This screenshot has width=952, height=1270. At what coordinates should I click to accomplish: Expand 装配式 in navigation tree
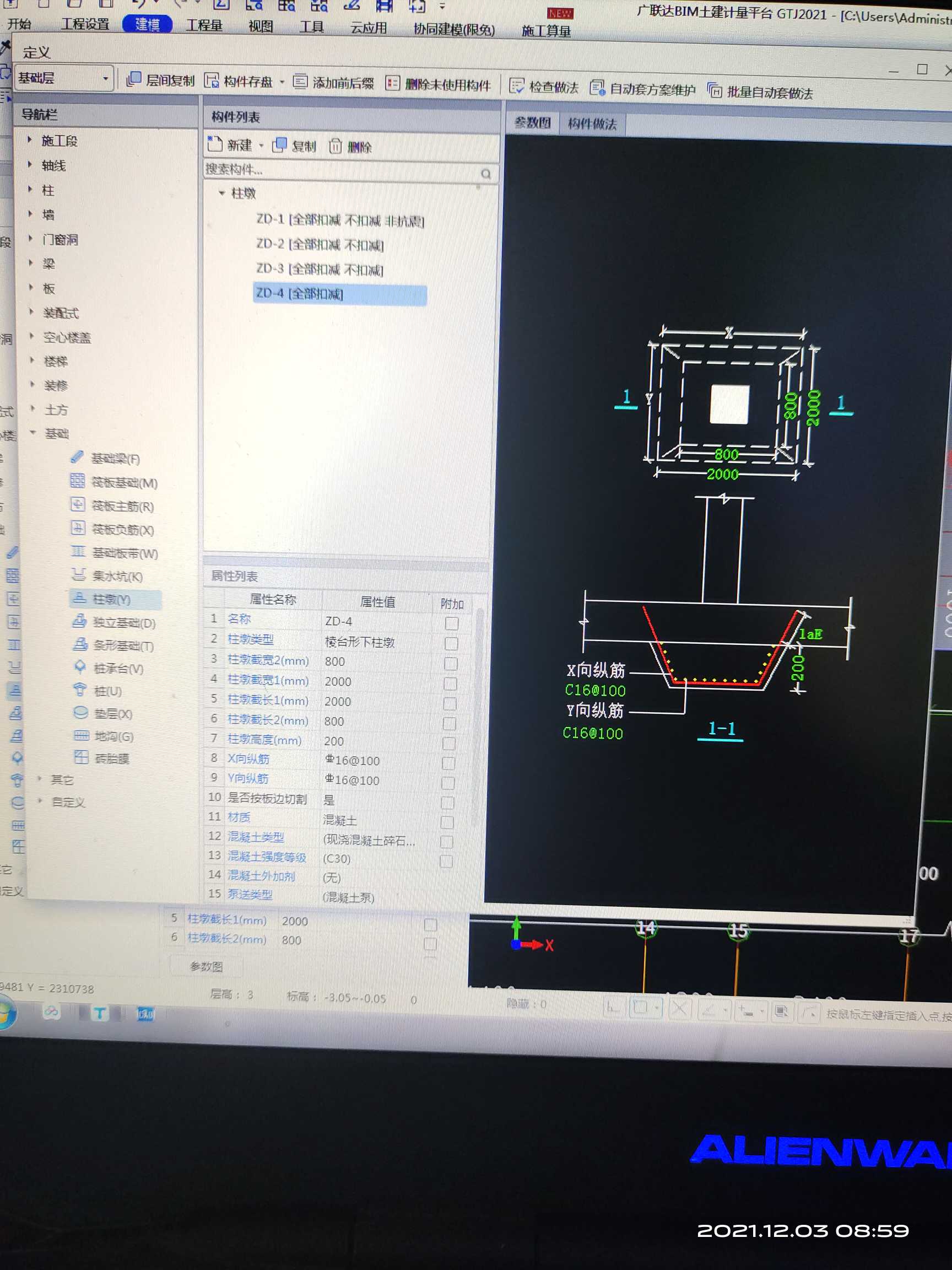pos(31,312)
